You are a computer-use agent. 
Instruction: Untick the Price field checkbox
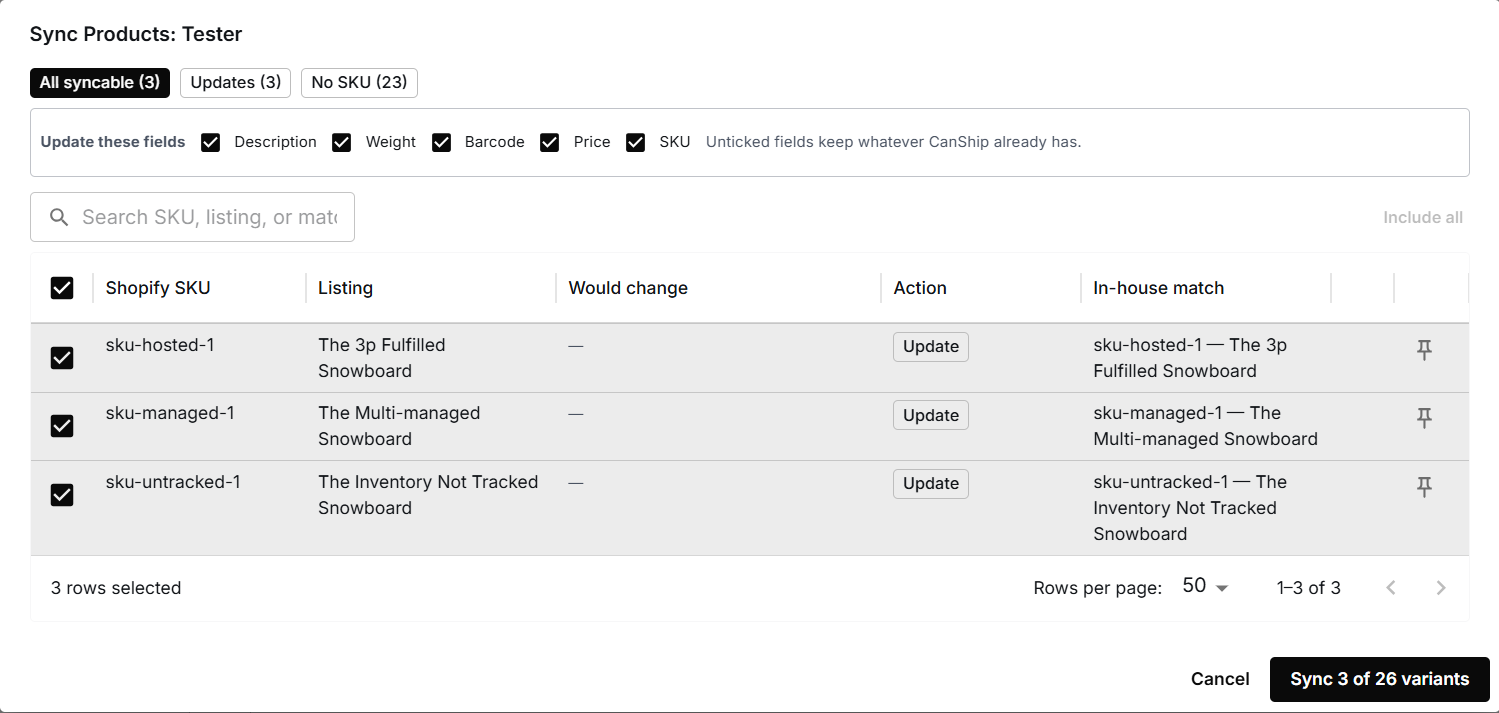(x=549, y=142)
